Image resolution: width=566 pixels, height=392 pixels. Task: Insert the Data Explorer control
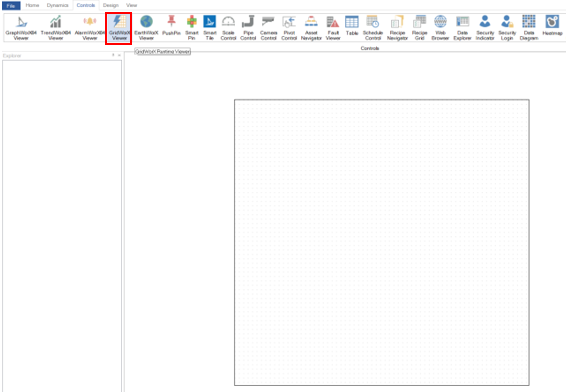[x=462, y=28]
